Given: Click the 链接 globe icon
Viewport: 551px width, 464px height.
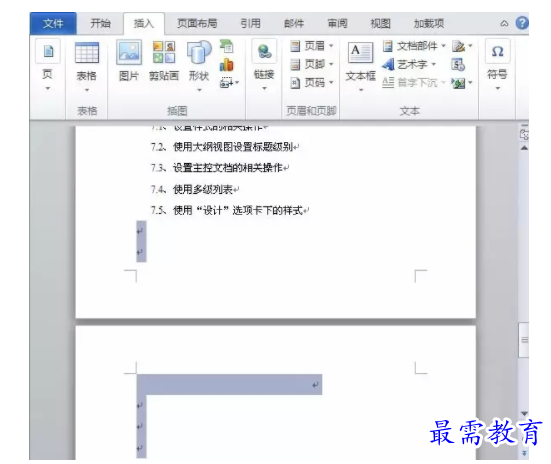Looking at the screenshot, I should tap(264, 52).
